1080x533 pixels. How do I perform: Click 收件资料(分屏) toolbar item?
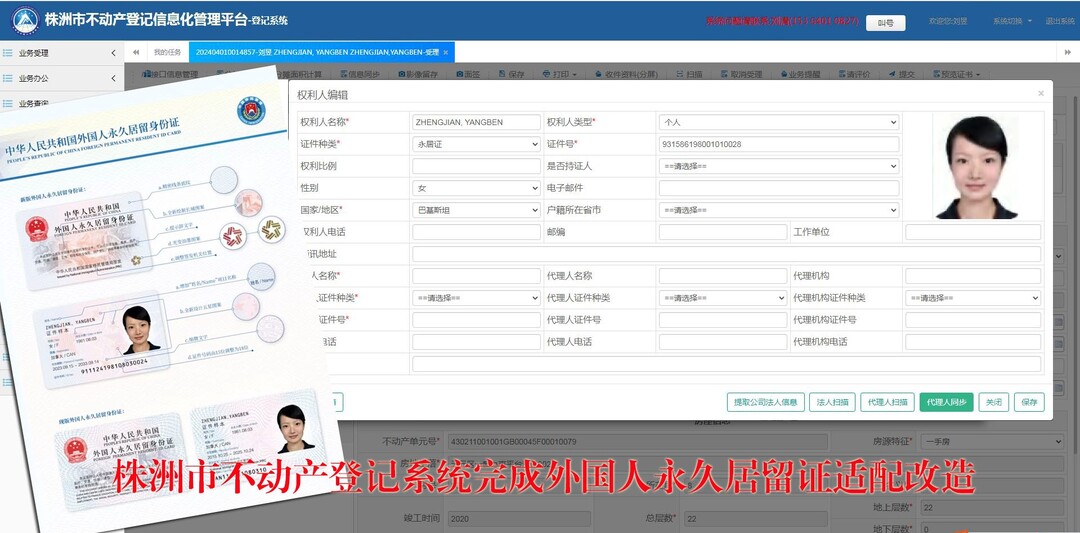(626, 74)
